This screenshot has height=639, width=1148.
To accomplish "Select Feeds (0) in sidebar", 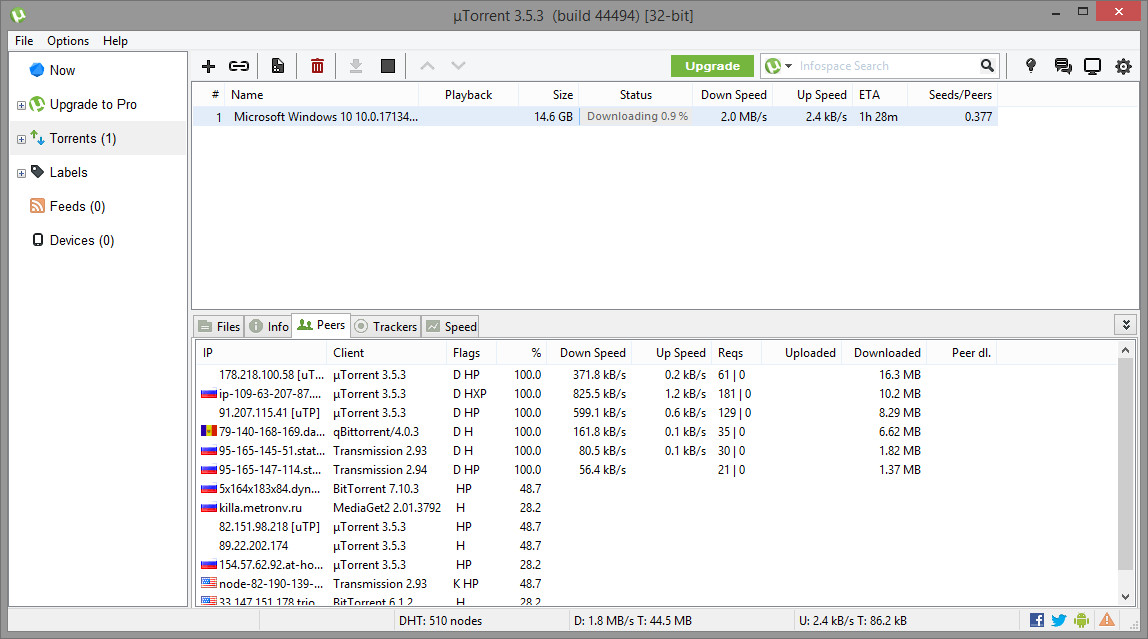I will 77,206.
